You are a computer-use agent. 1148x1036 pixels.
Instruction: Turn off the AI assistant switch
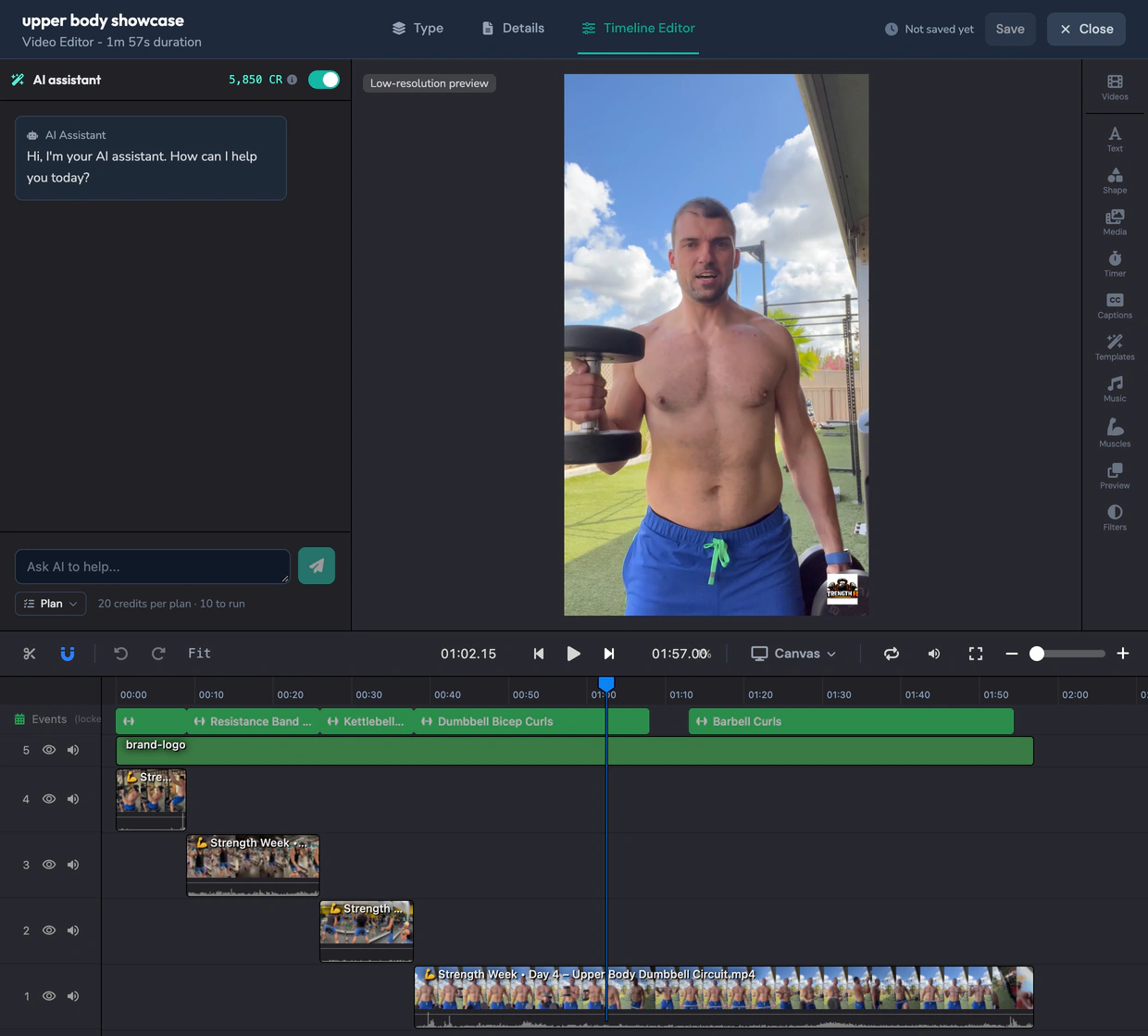324,80
